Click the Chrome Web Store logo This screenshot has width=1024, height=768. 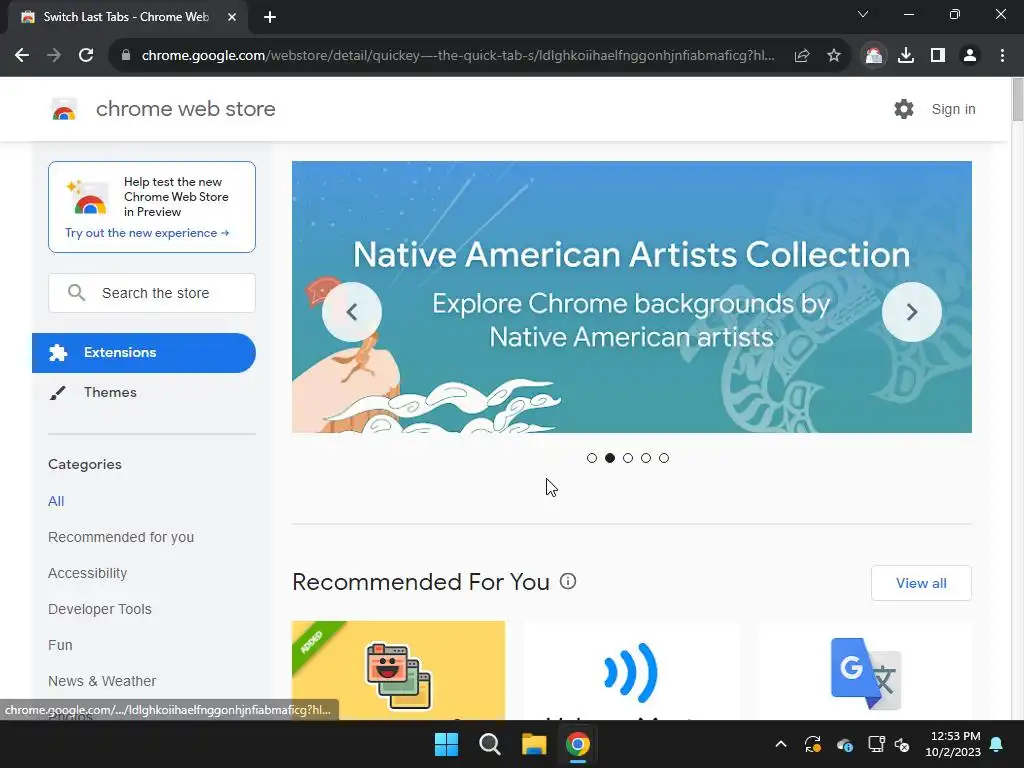(64, 109)
